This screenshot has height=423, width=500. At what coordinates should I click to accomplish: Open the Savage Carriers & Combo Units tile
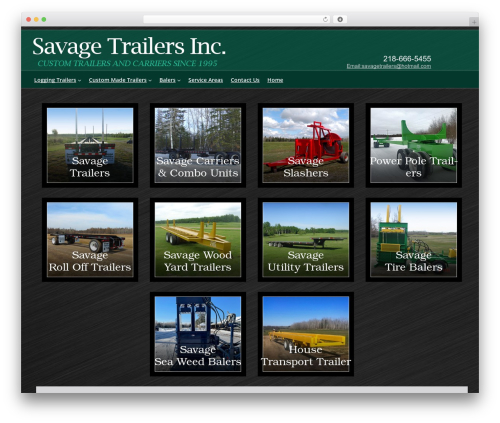(x=198, y=145)
